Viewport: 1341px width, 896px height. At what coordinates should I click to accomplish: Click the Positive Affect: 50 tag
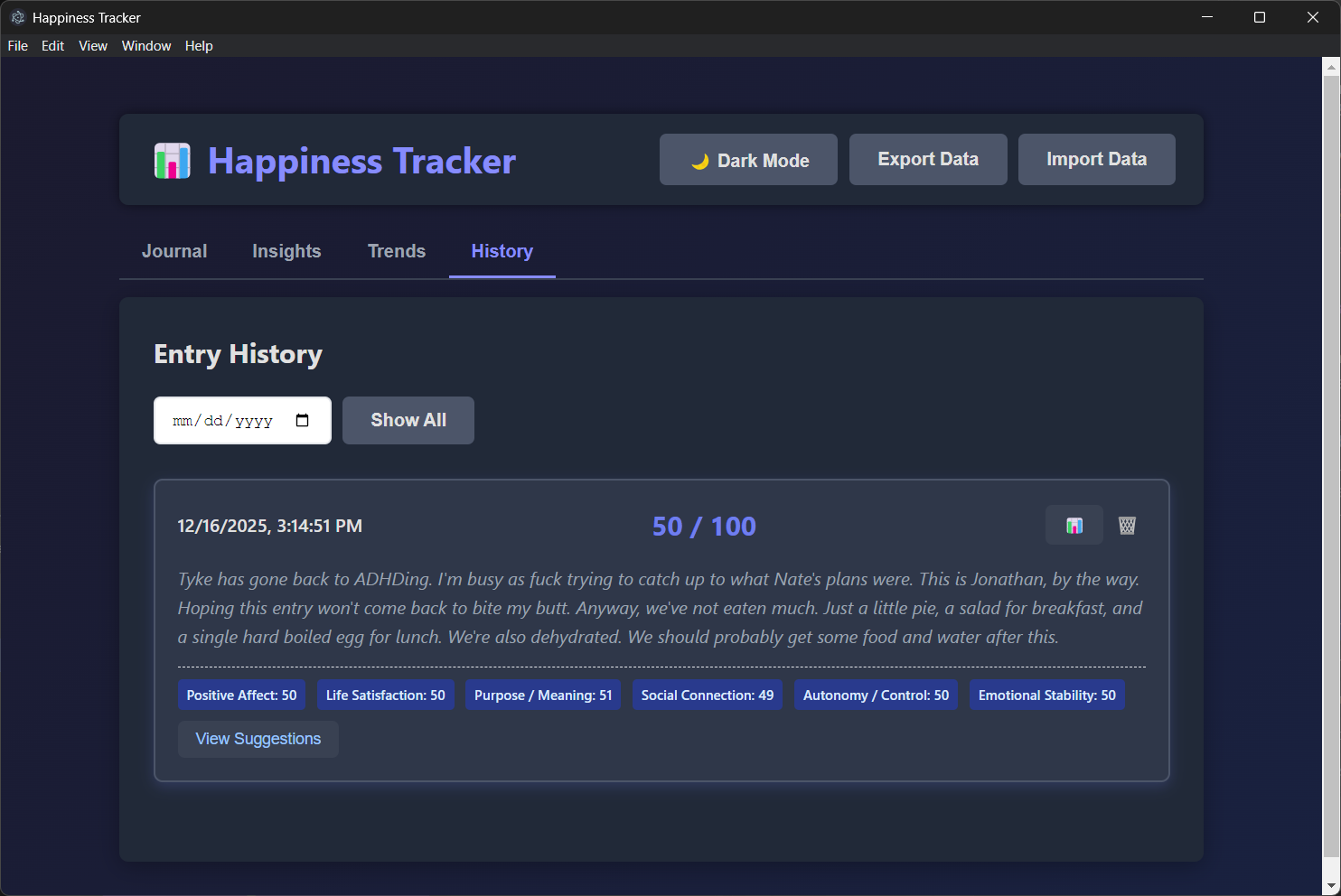click(242, 695)
